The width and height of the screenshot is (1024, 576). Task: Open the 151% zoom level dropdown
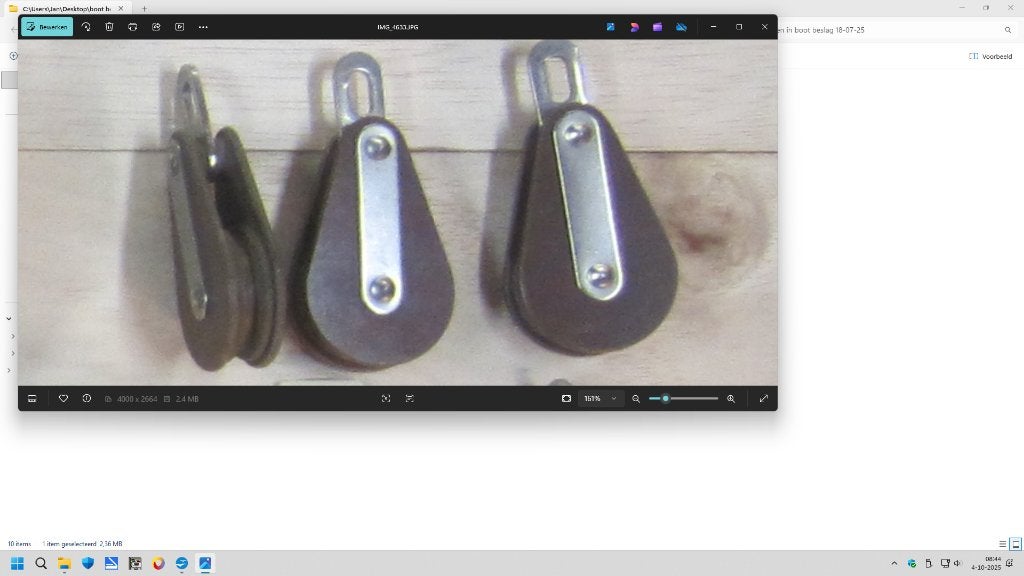[x=600, y=398]
